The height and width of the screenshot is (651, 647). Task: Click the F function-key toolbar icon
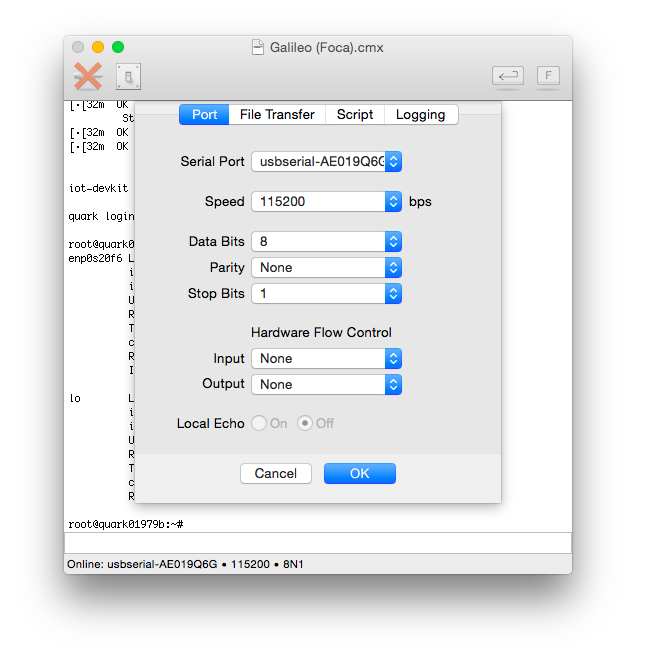(x=548, y=76)
